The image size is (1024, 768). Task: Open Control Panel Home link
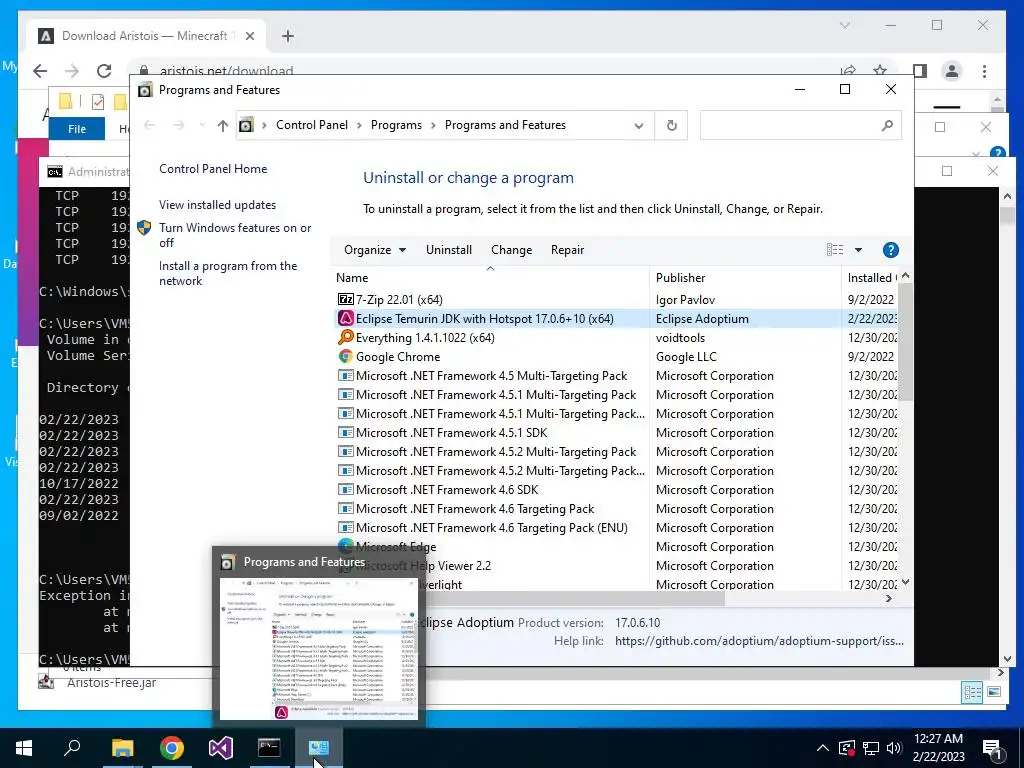[x=213, y=169]
